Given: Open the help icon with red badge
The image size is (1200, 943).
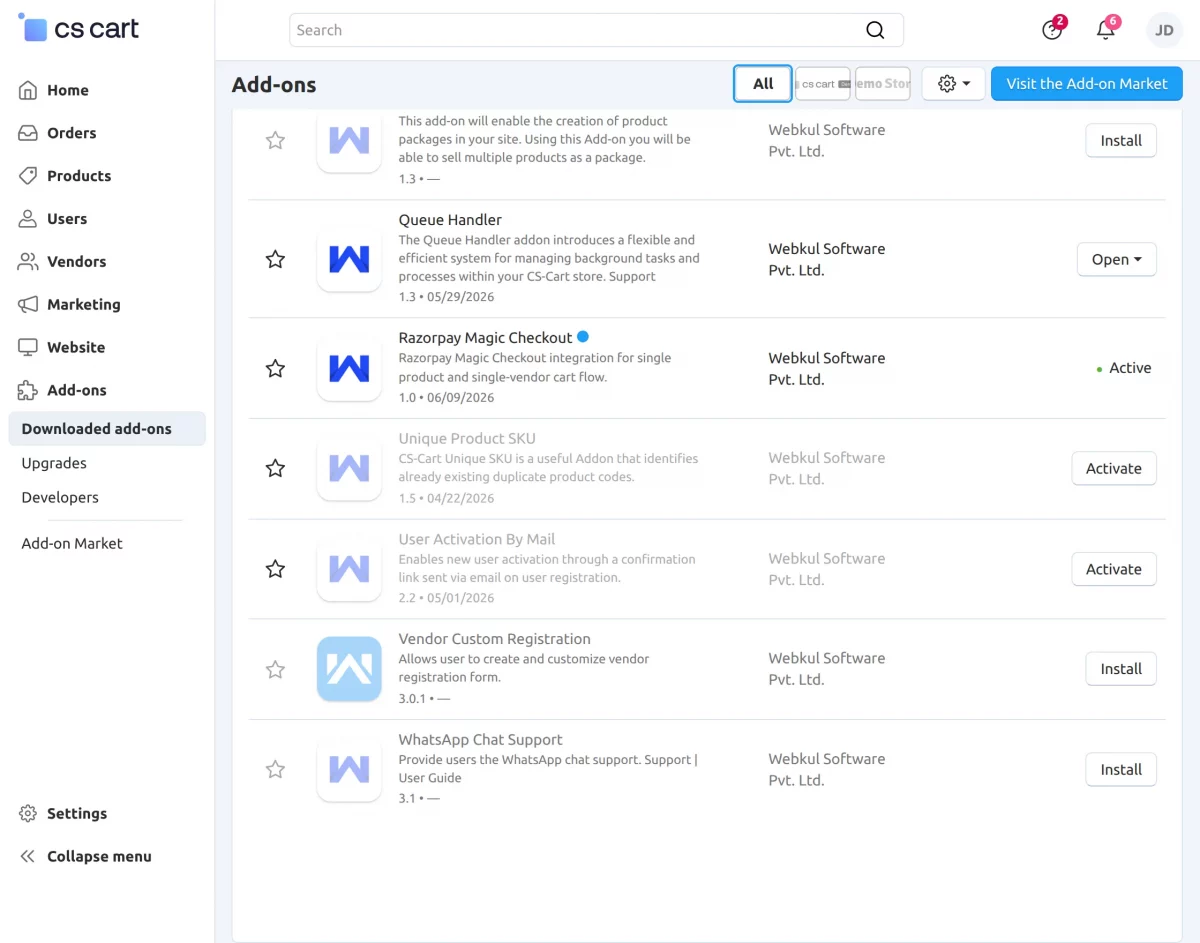Looking at the screenshot, I should [1052, 29].
